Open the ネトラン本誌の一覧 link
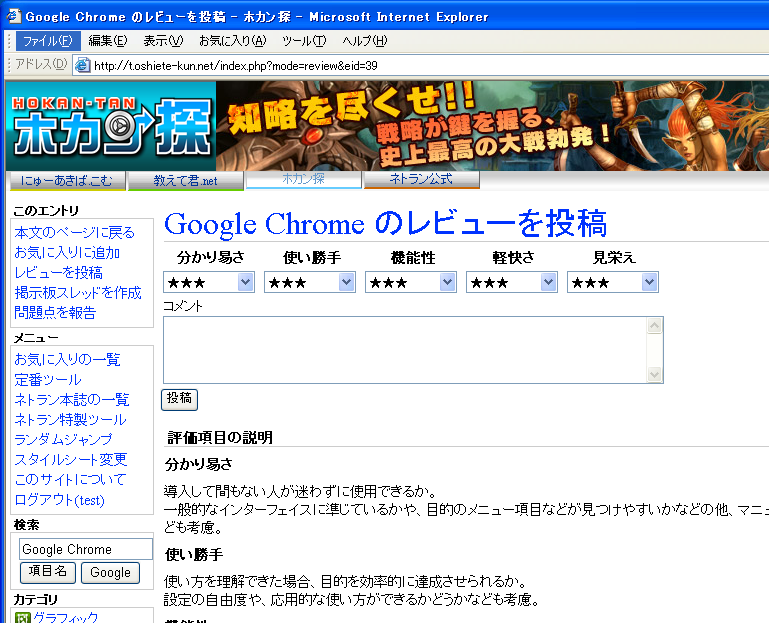Image resolution: width=769 pixels, height=623 pixels. tap(72, 400)
